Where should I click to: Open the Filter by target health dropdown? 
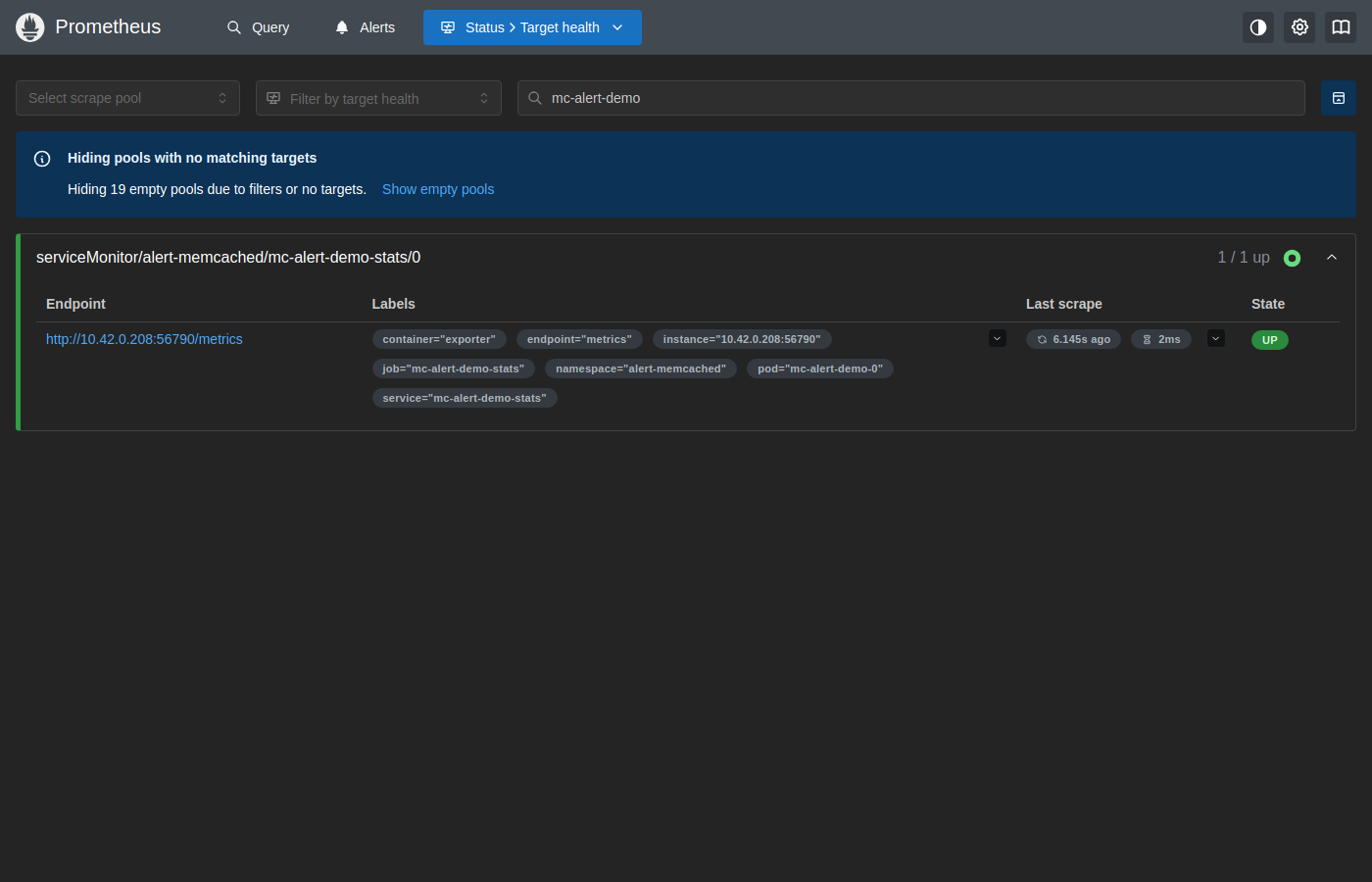point(378,98)
